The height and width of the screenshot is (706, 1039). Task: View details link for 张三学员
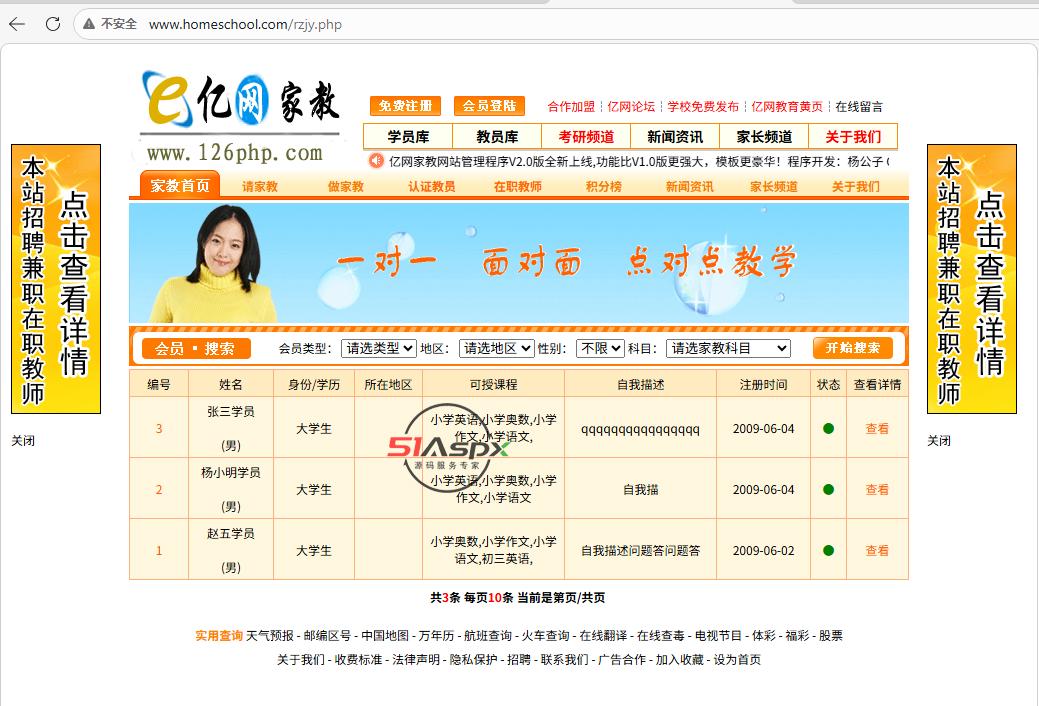(x=877, y=429)
